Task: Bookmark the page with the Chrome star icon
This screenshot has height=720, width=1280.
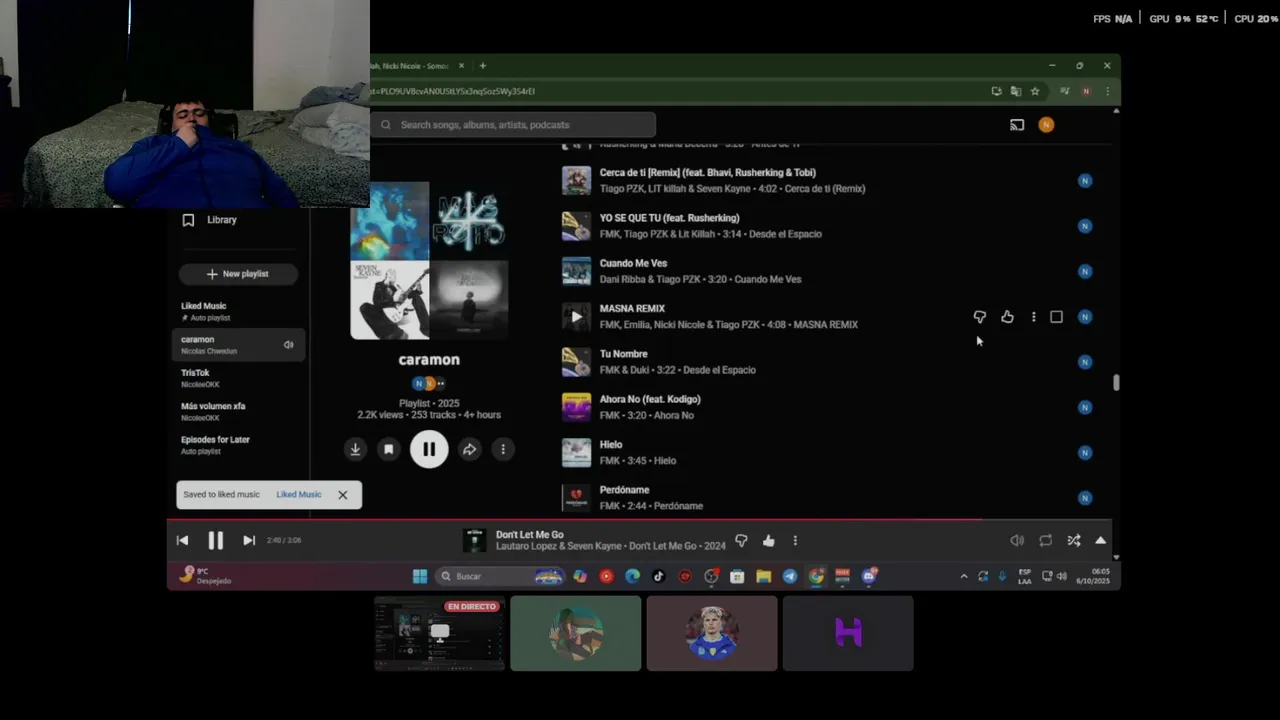Action: click(x=1035, y=91)
